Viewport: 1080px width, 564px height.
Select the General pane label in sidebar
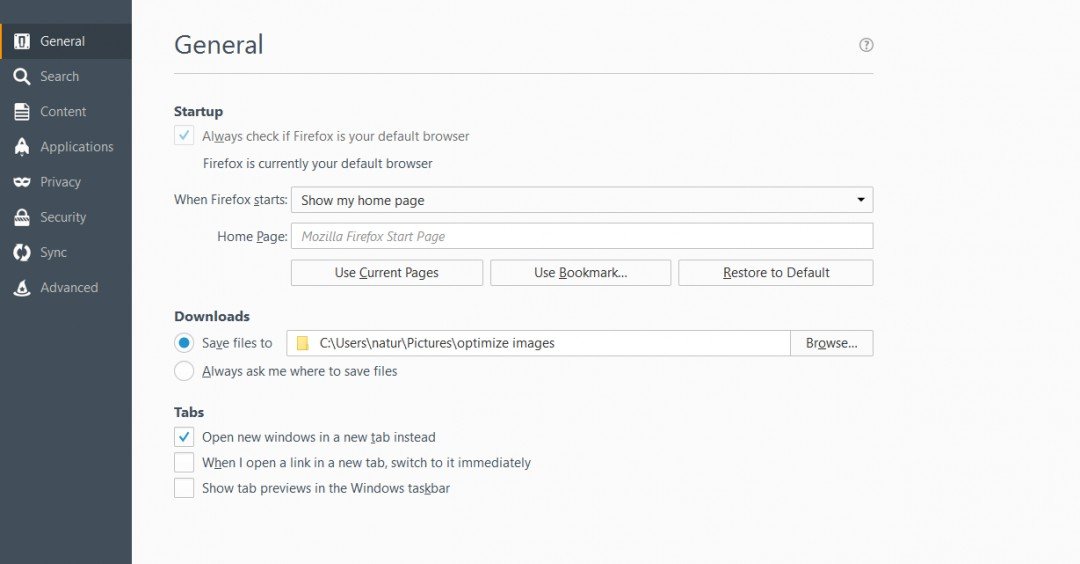coord(62,41)
